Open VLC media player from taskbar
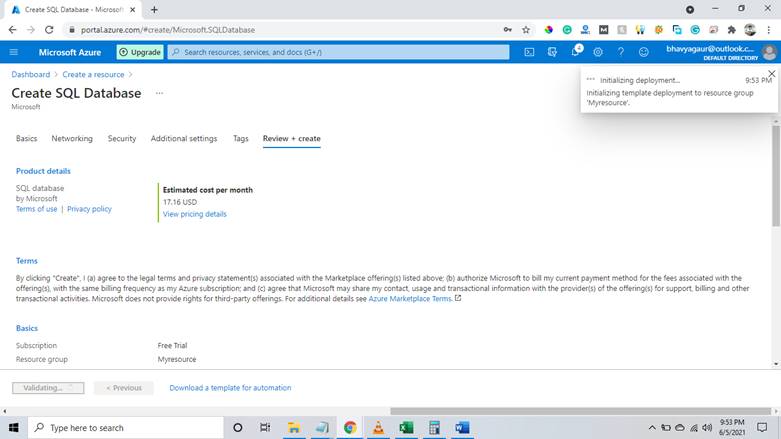This screenshot has width=781, height=439. pyautogui.click(x=378, y=428)
